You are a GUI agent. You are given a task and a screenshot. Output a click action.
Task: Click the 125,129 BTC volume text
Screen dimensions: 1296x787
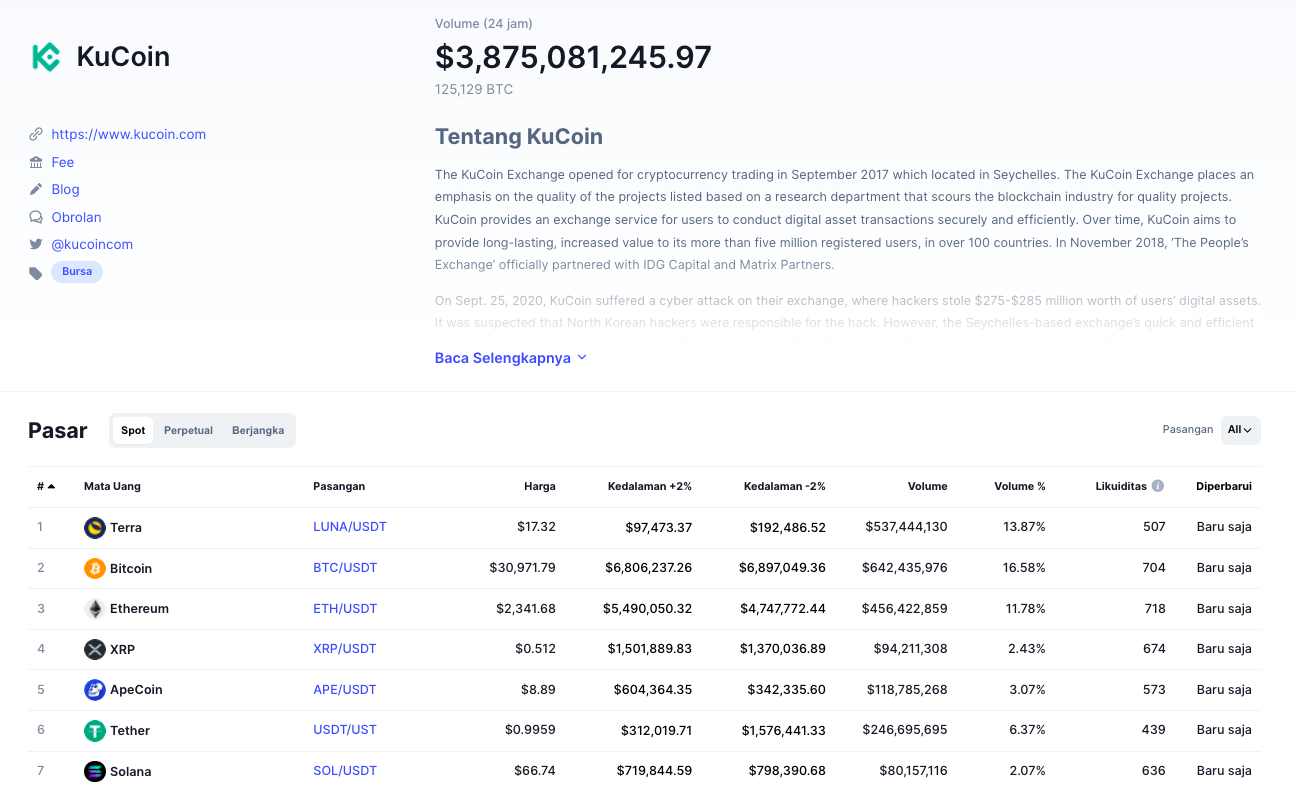tap(474, 90)
